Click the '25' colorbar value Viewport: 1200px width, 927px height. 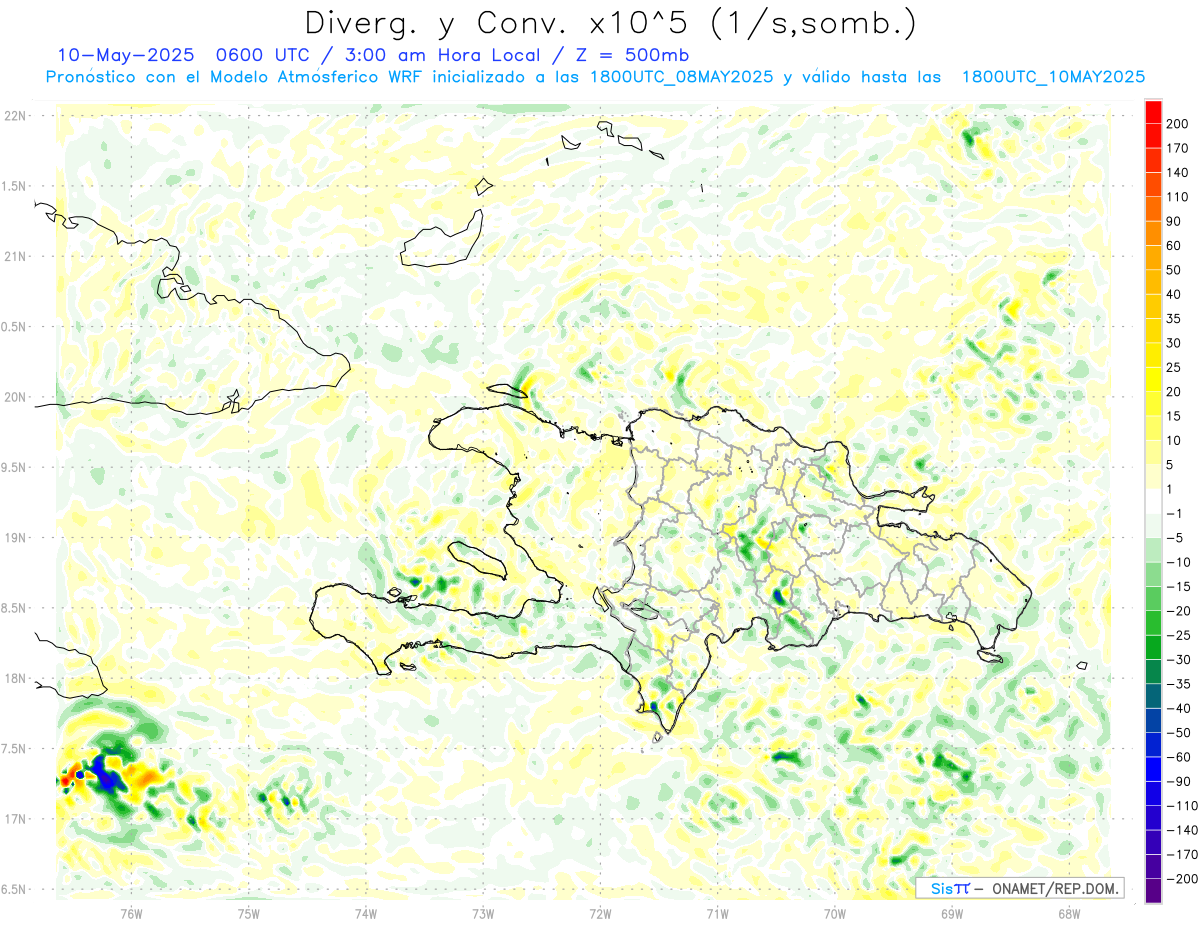coord(1174,368)
